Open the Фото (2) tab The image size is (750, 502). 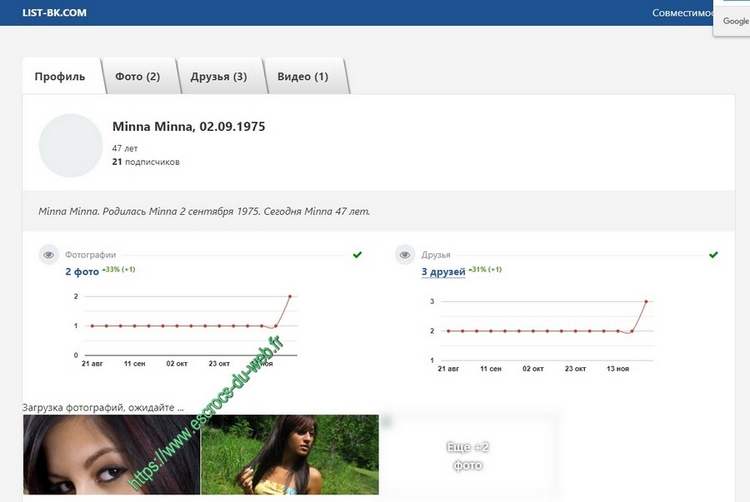coord(137,76)
